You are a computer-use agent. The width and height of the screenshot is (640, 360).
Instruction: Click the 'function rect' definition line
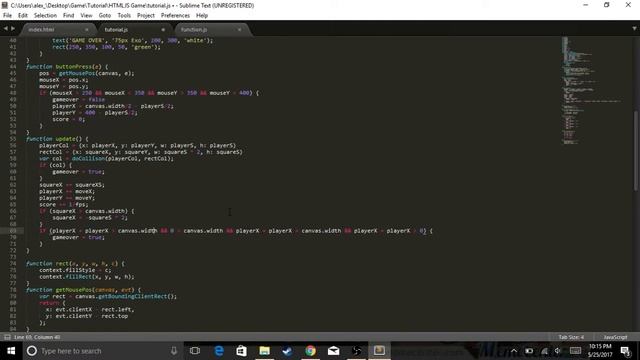[x=75, y=264]
